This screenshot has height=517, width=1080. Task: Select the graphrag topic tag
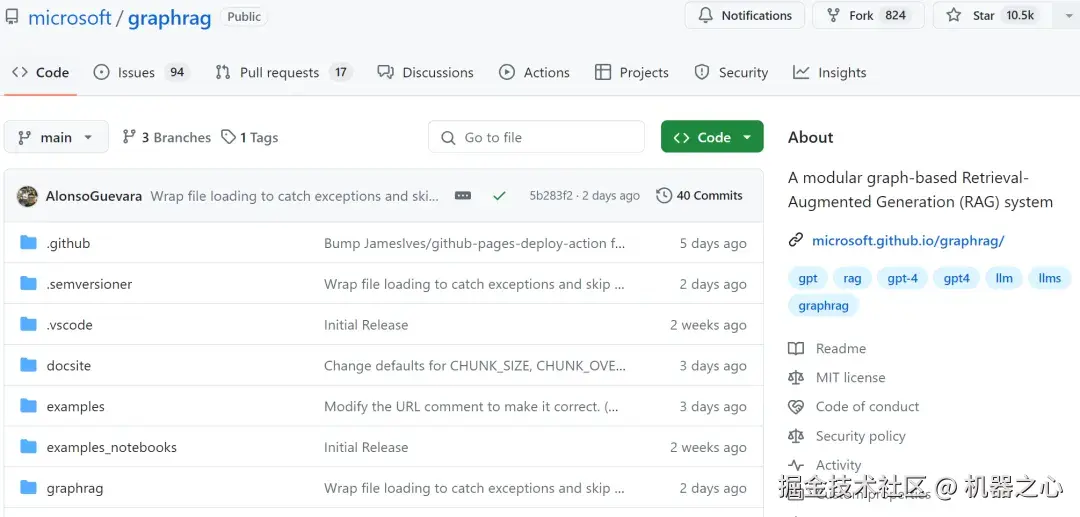coord(823,306)
